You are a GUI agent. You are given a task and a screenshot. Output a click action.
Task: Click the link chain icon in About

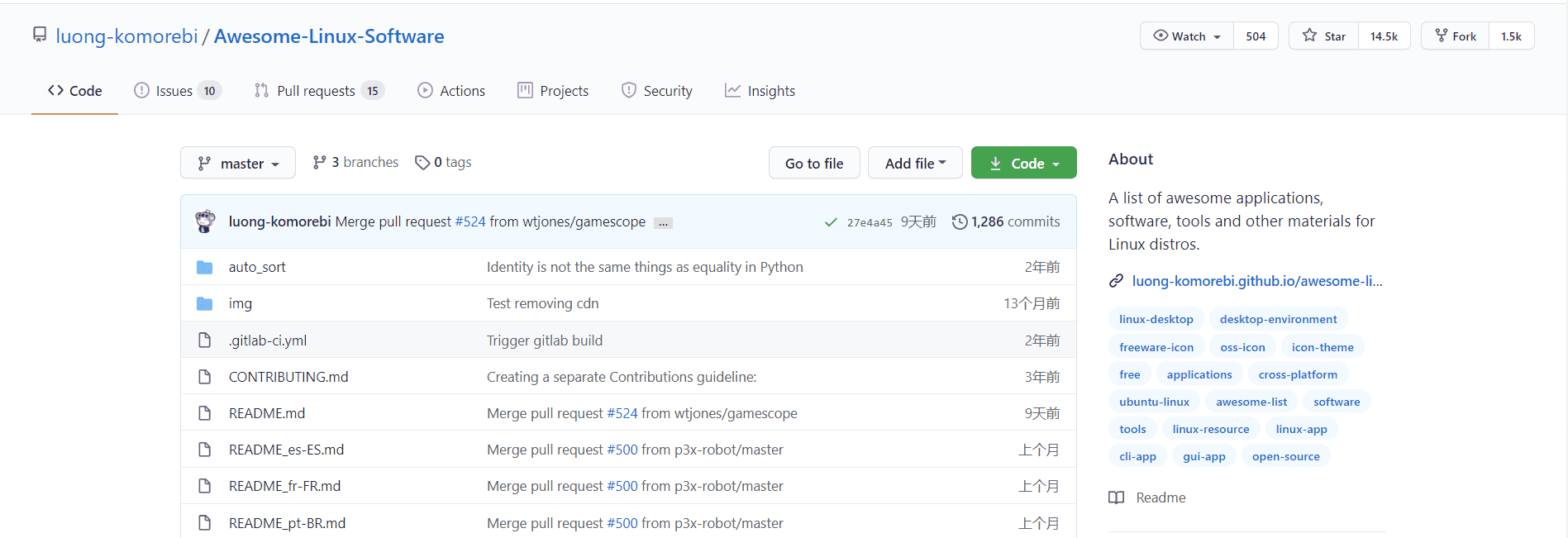1116,281
